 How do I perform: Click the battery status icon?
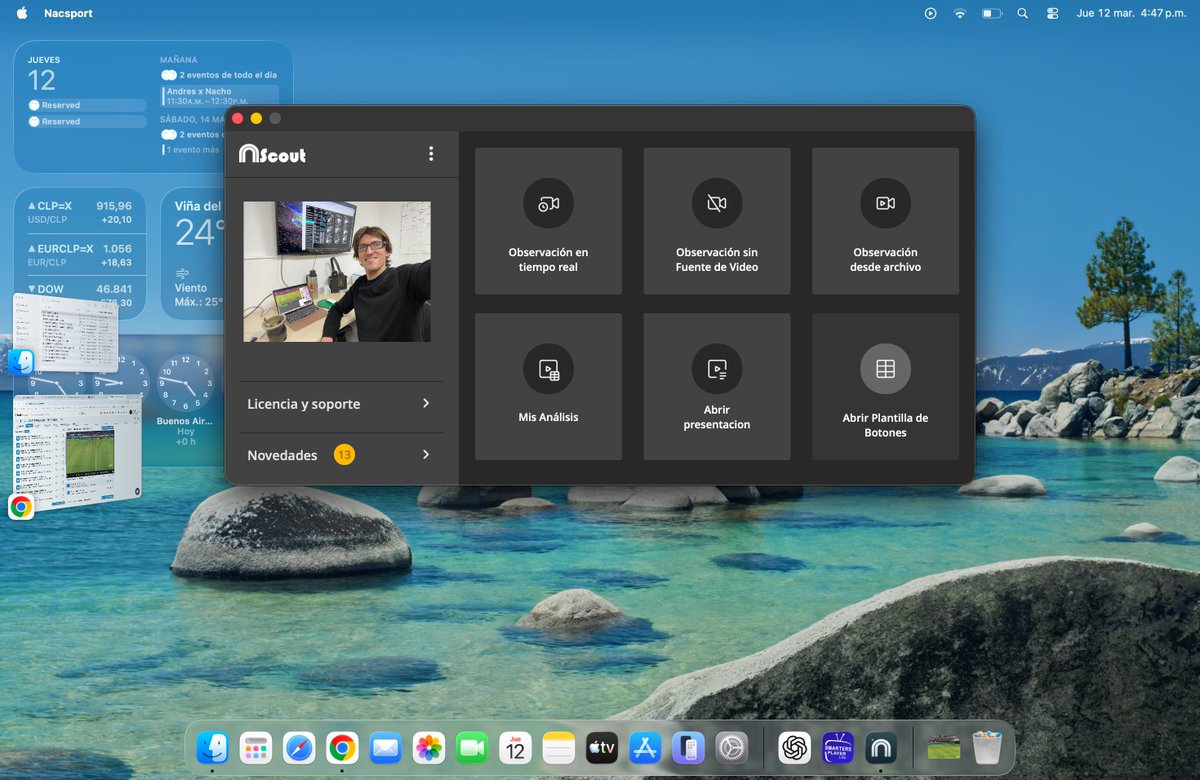tap(992, 13)
